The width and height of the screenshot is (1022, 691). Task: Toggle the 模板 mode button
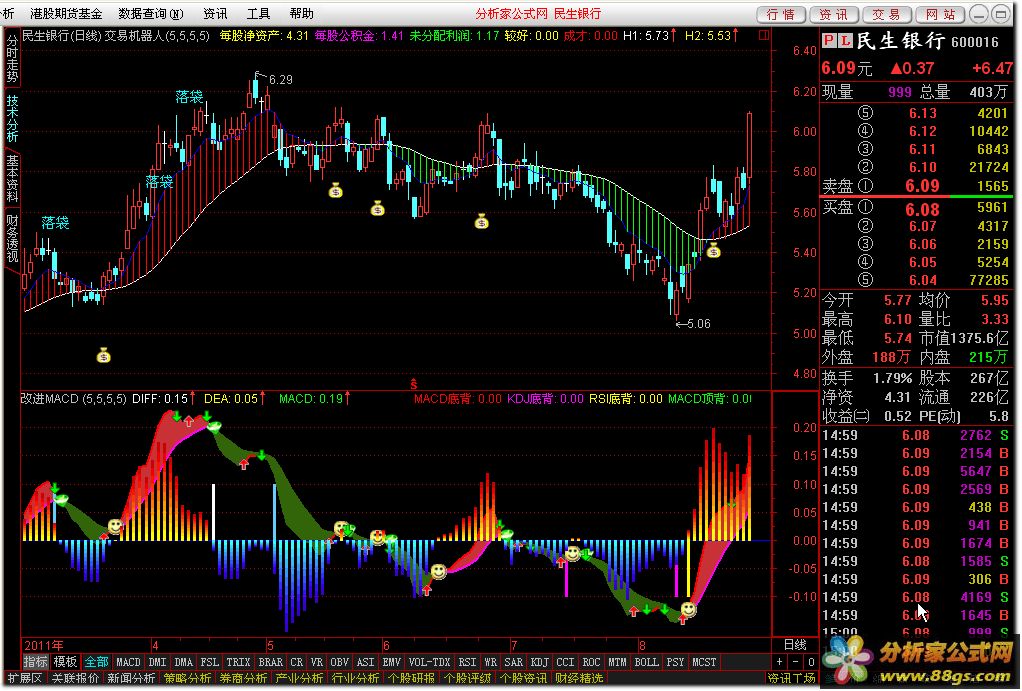tap(65, 662)
